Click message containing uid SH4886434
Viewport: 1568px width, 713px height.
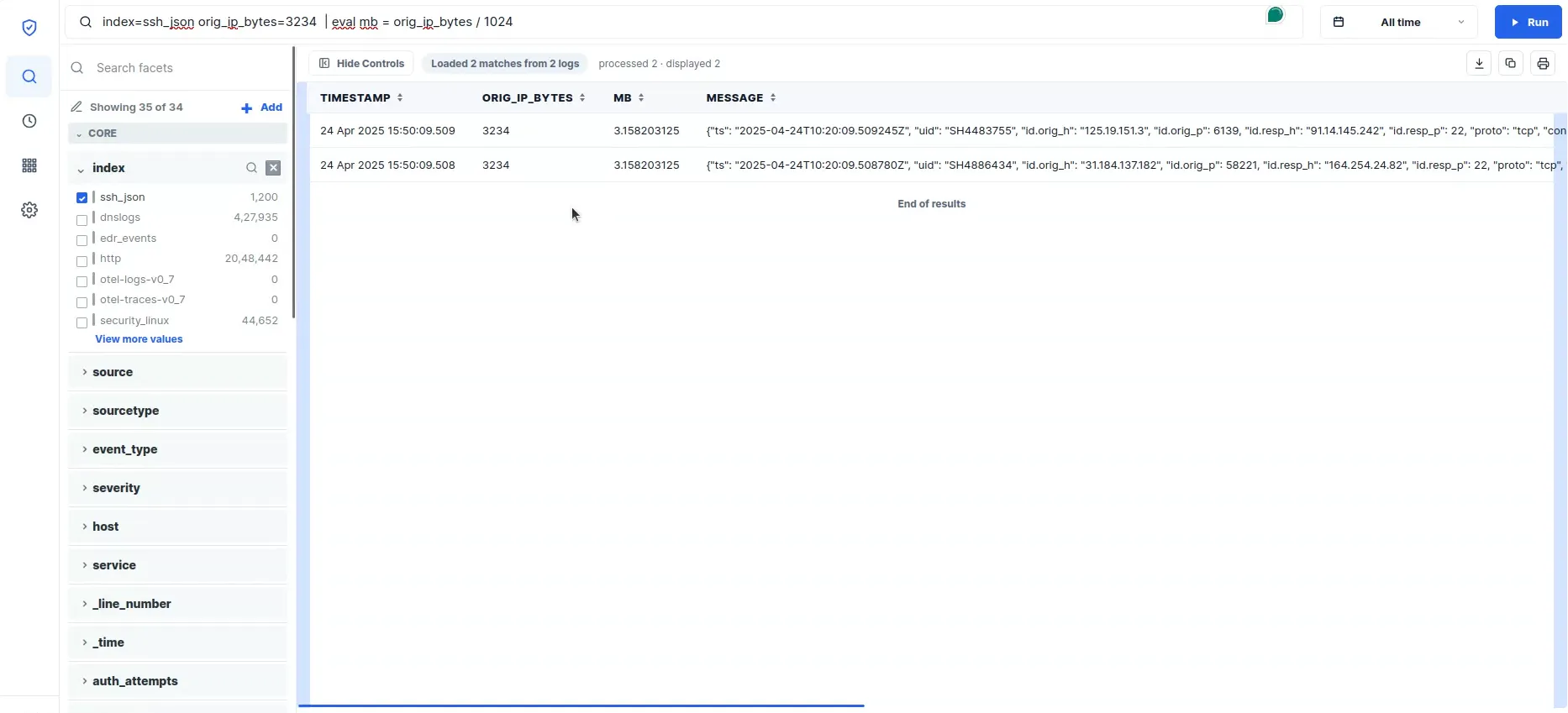point(1136,165)
